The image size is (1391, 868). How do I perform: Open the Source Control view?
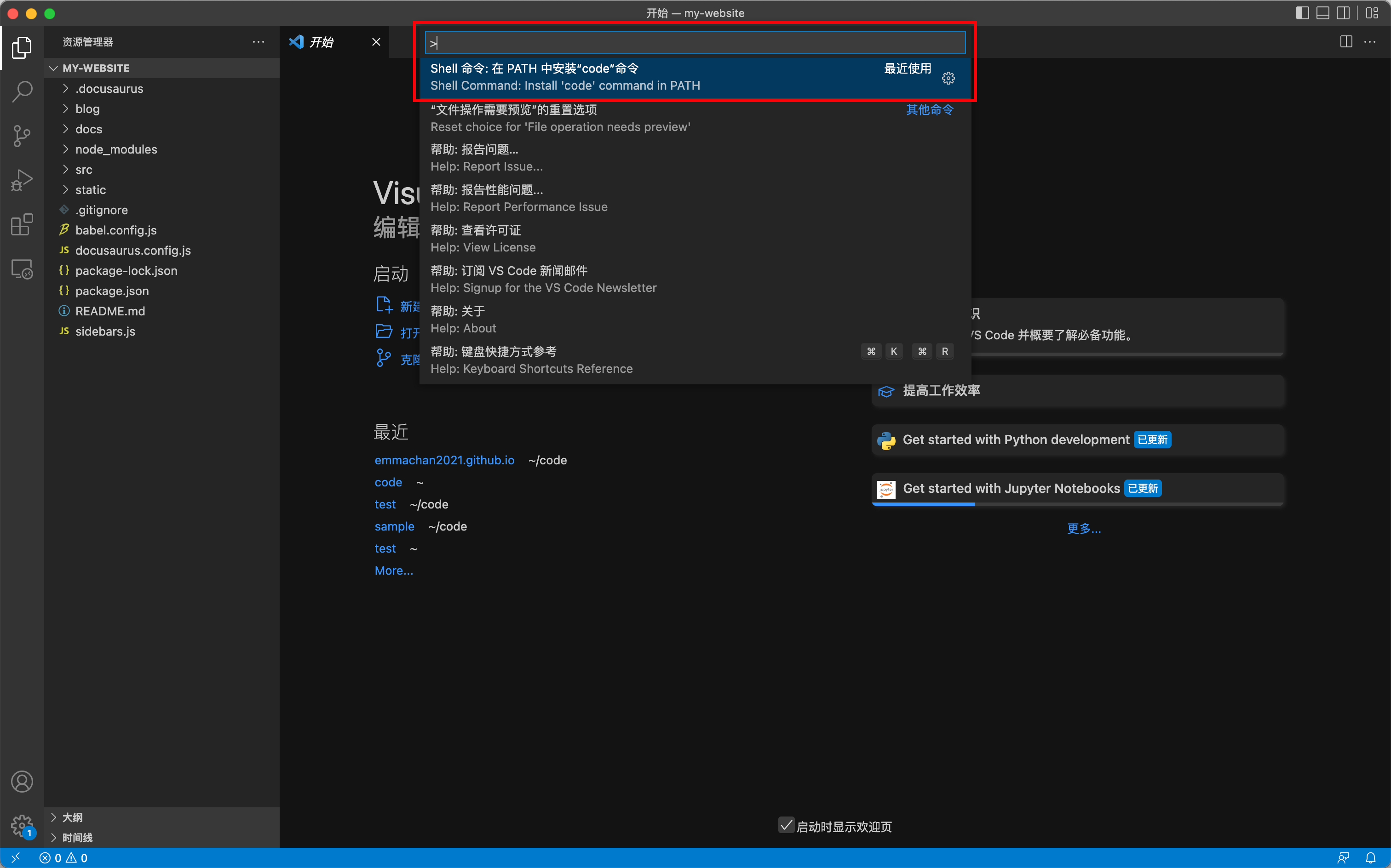click(22, 136)
